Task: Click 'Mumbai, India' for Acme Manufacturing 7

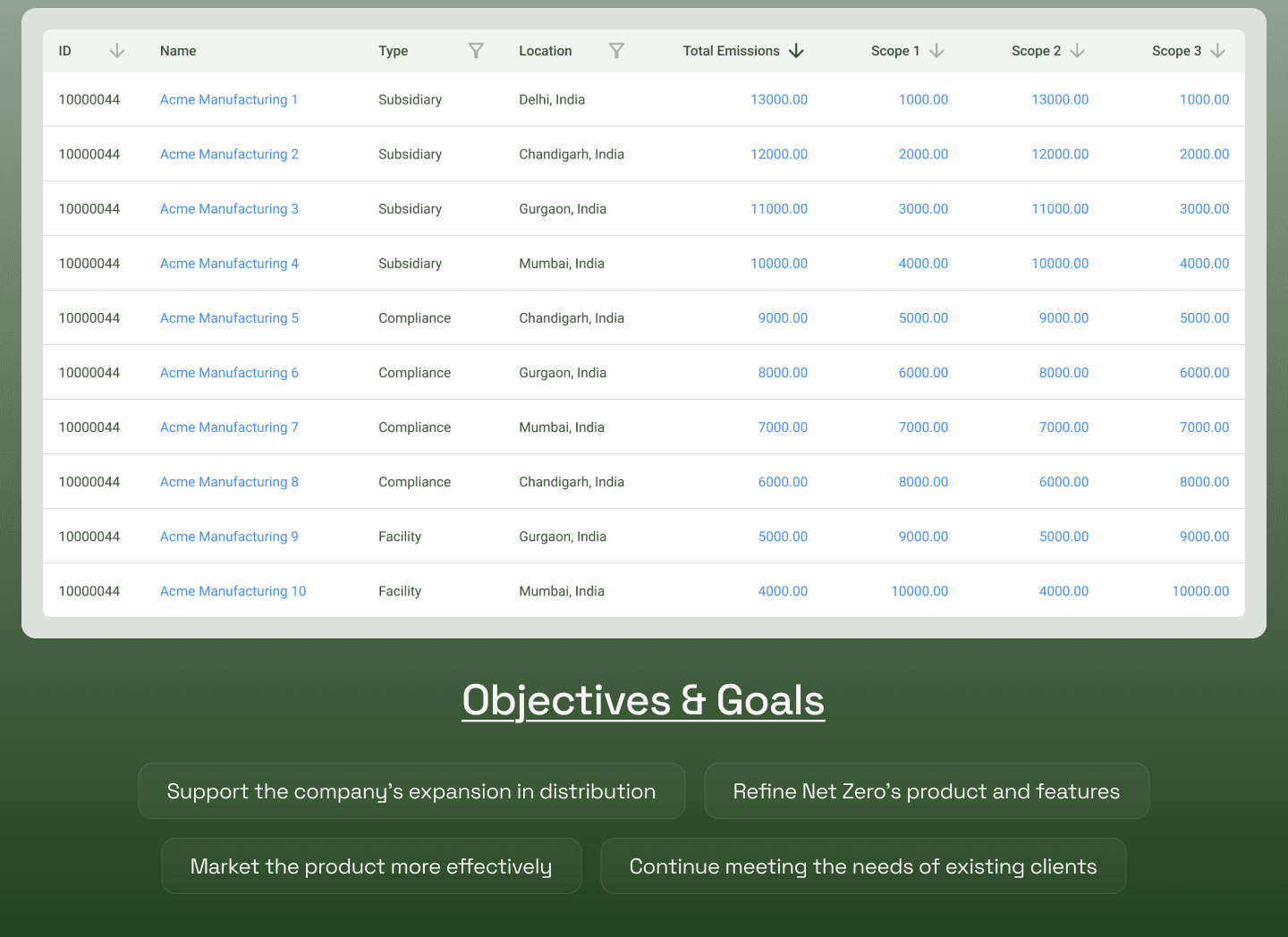Action: click(562, 427)
